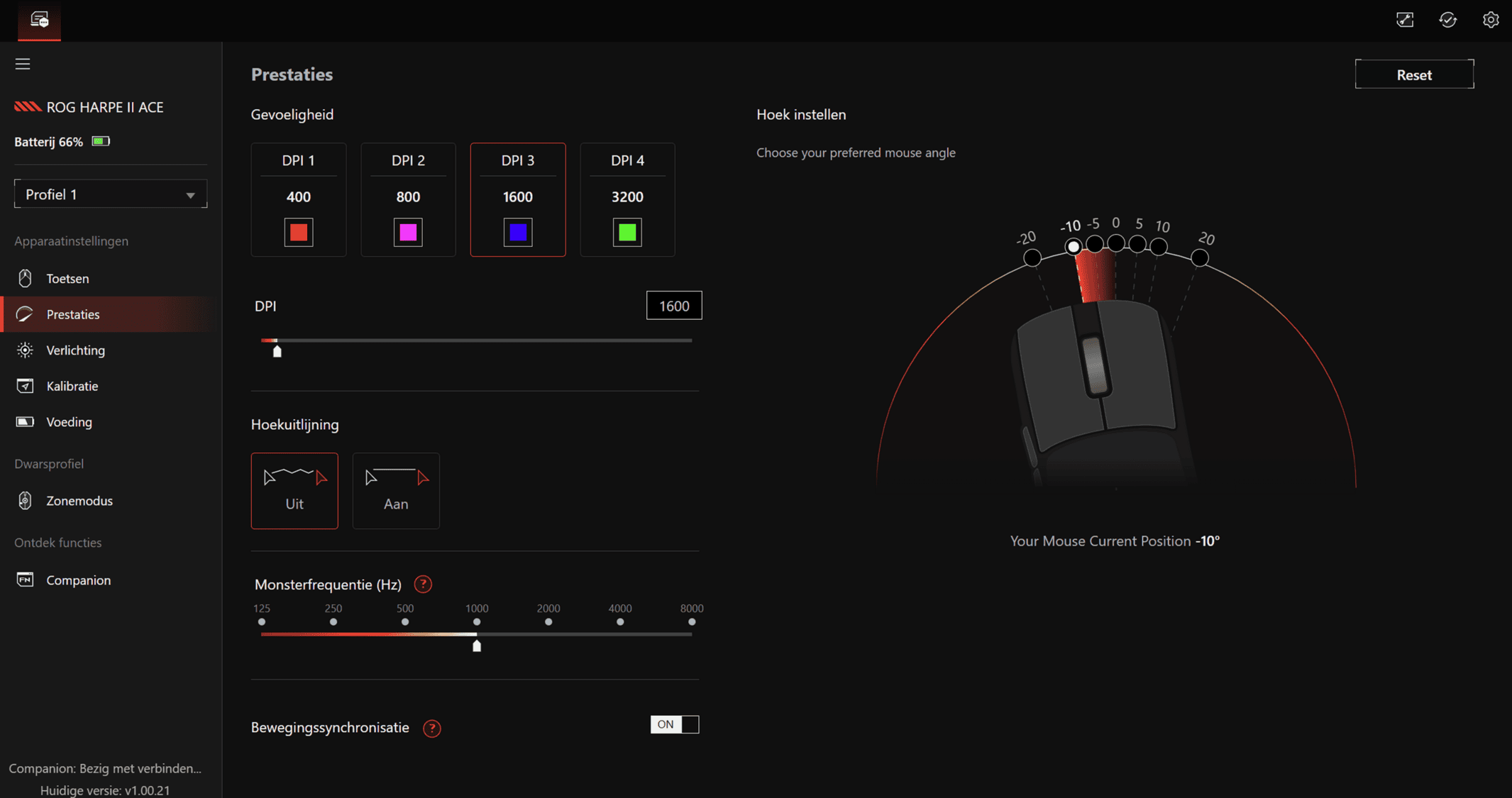The height and width of the screenshot is (798, 1512).
Task: Click the Zonemodus mouse icon
Action: click(x=25, y=500)
